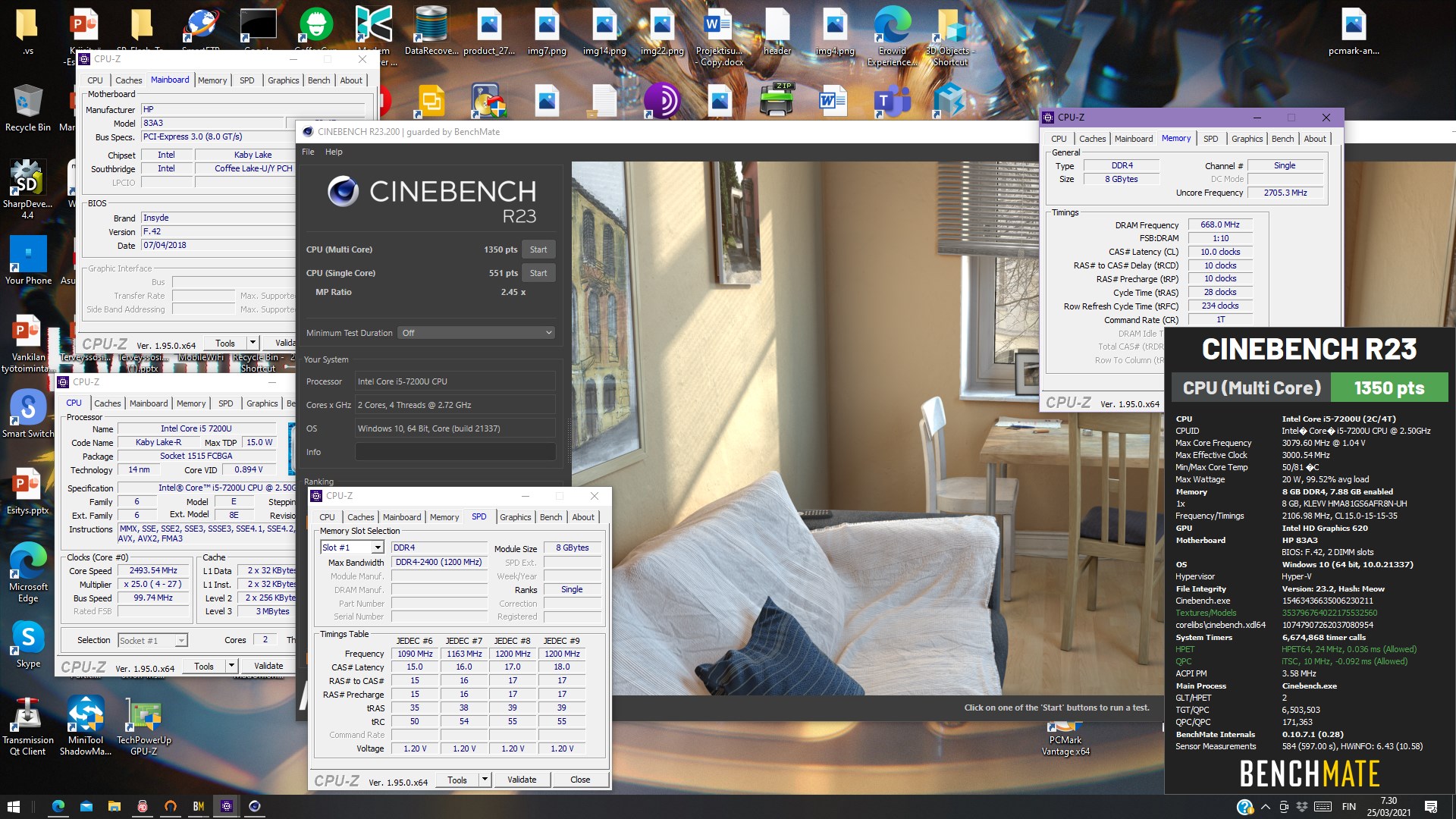Select Caches tab in CPU tab CPU-Z window
Screen dimensions: 1456x819
pos(107,403)
